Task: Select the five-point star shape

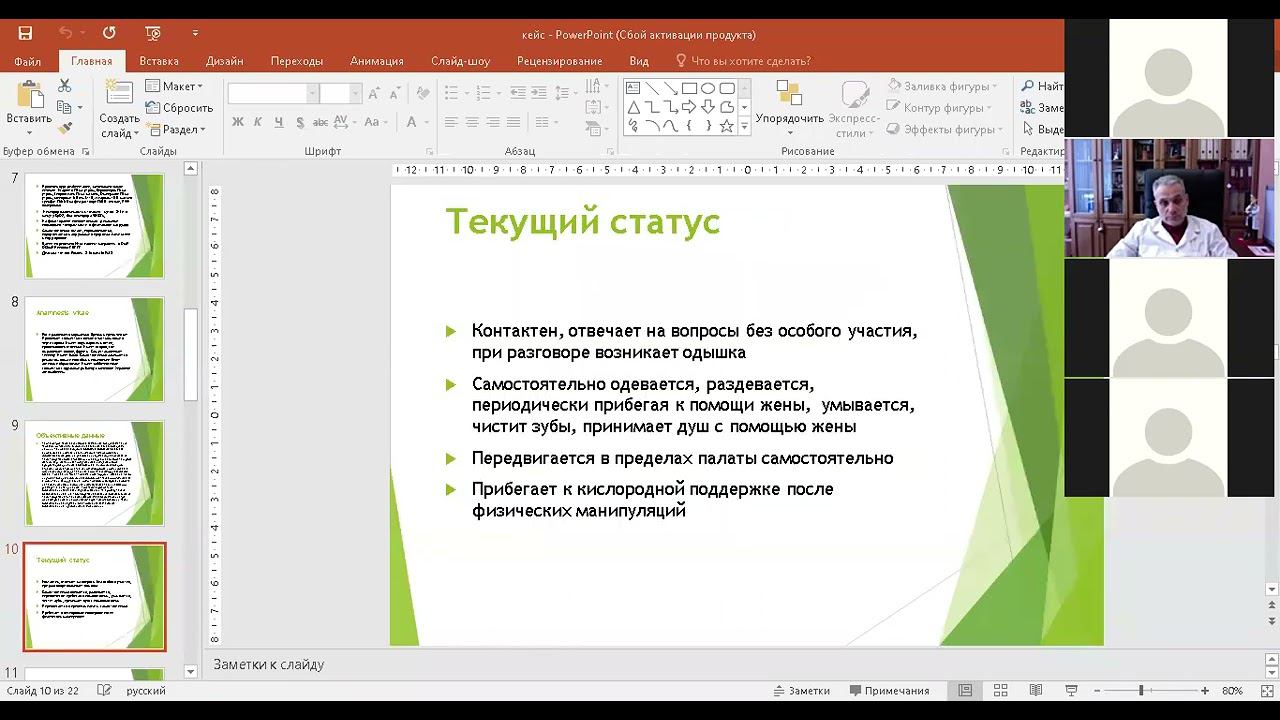Action: point(727,126)
